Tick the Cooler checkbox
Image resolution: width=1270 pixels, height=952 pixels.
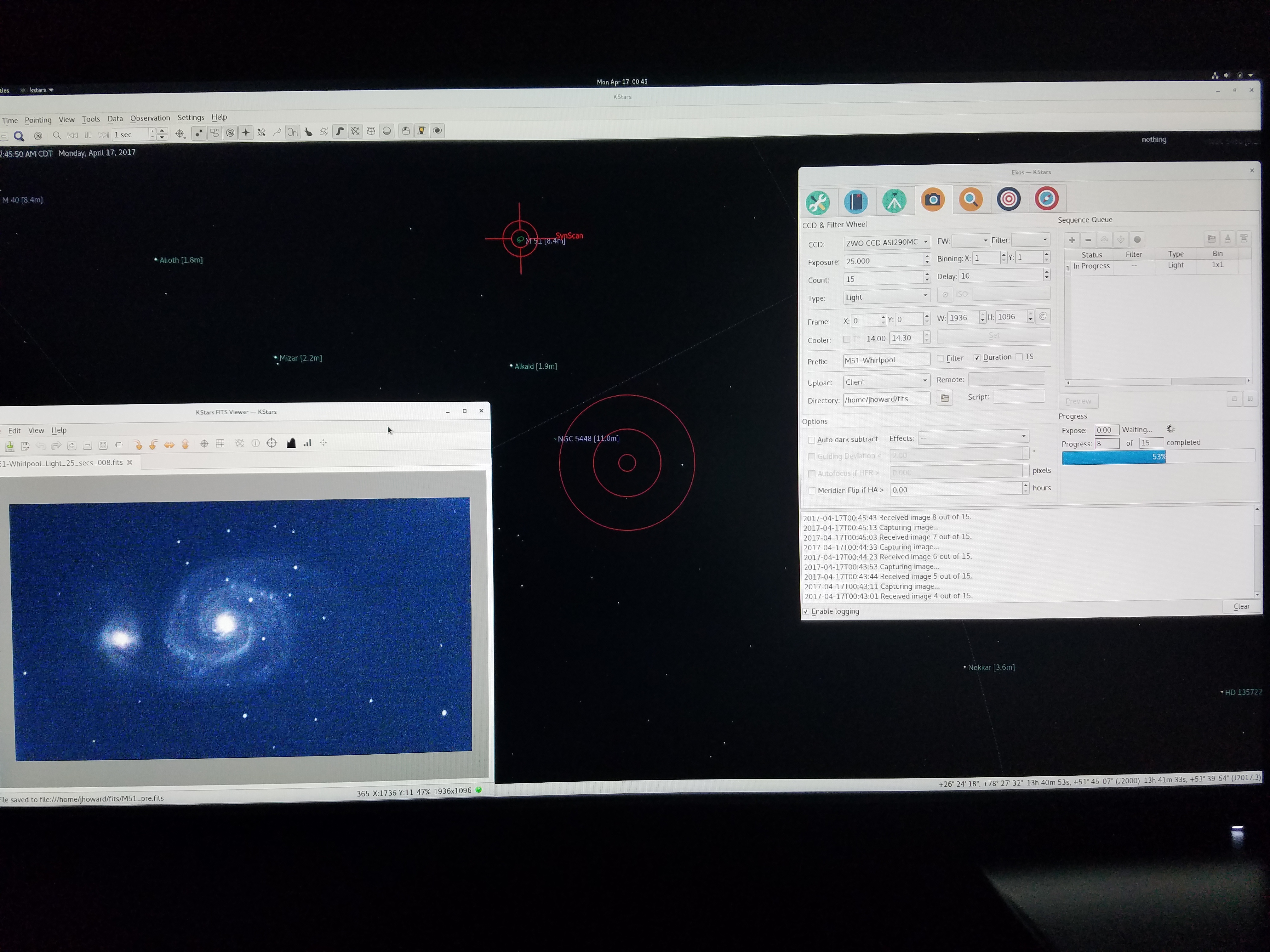point(846,340)
